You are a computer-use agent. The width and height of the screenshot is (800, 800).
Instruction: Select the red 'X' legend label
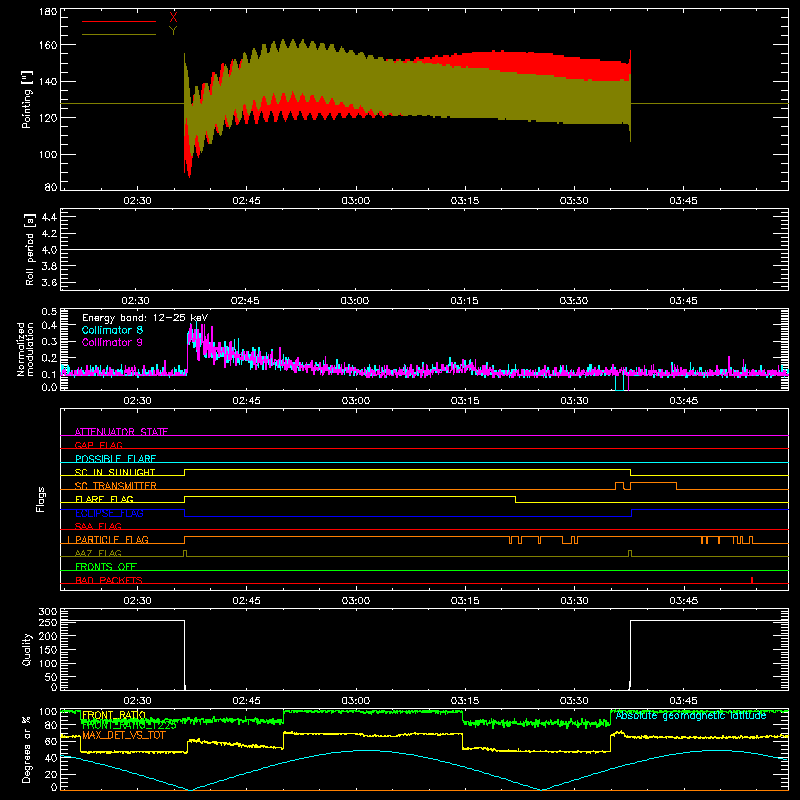[173, 17]
